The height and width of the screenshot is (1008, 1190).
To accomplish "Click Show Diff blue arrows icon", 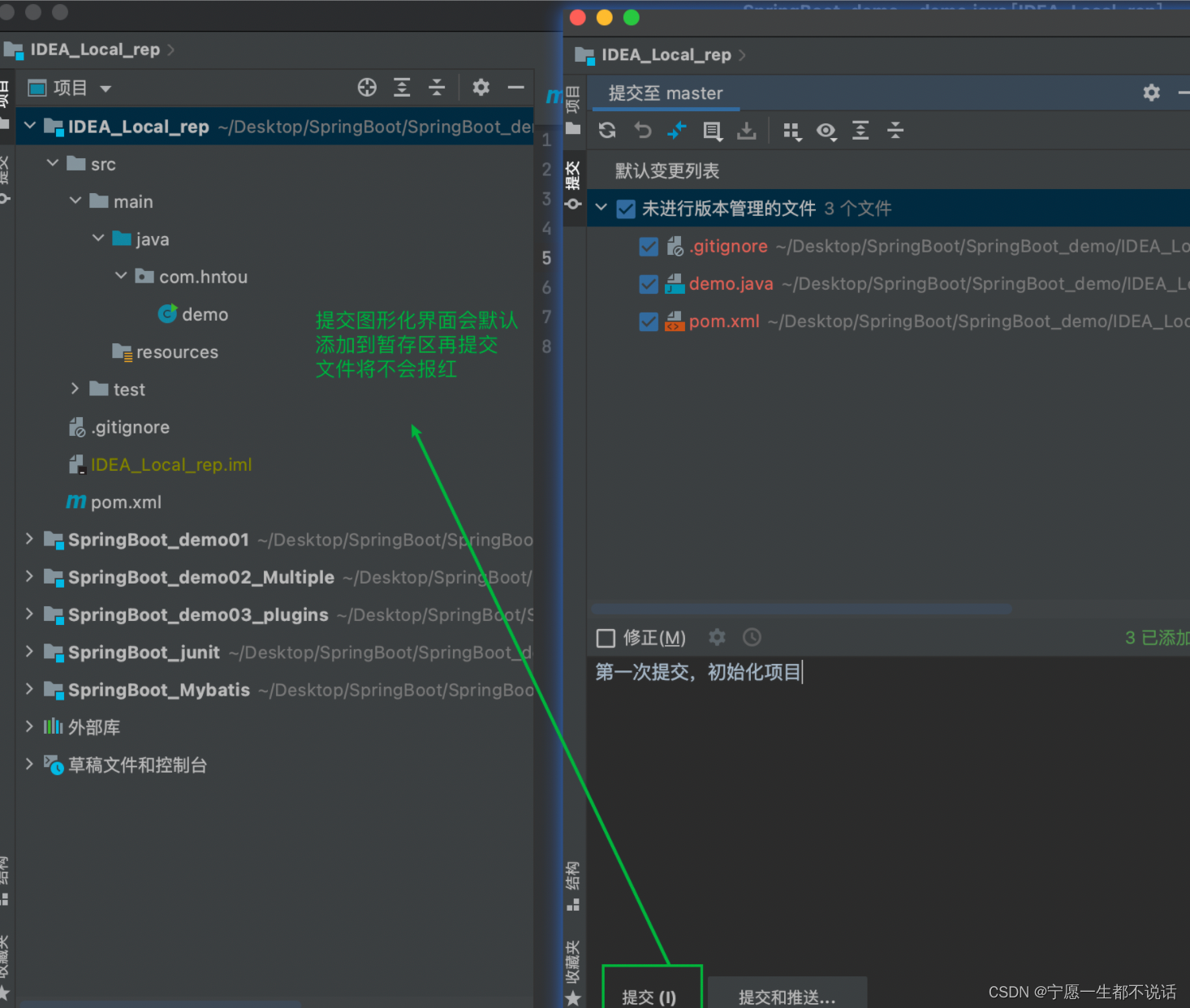I will [676, 130].
